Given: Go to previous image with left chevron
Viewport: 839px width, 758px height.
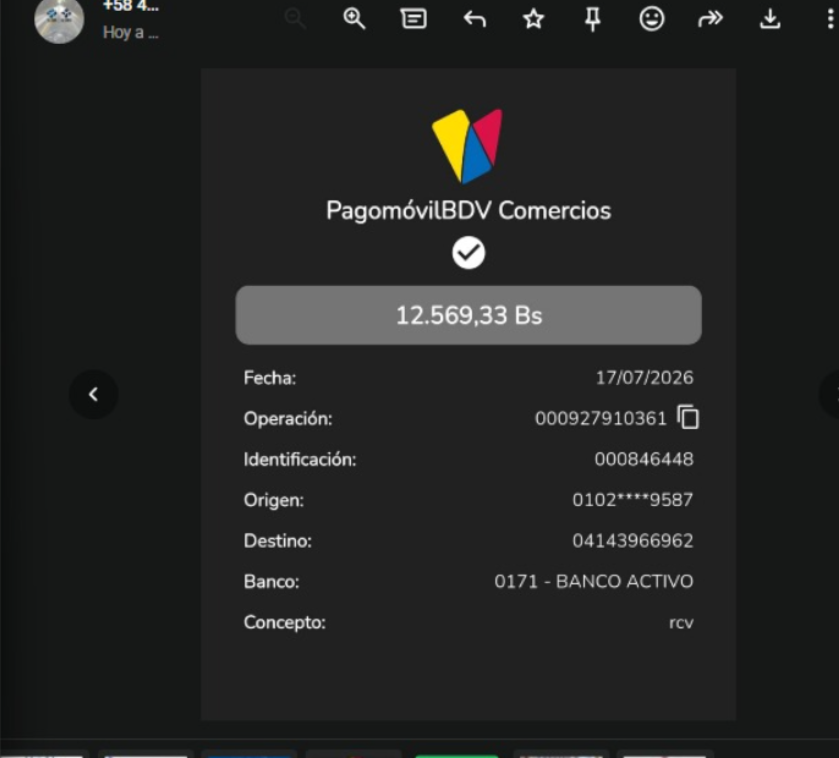Looking at the screenshot, I should pyautogui.click(x=94, y=394).
